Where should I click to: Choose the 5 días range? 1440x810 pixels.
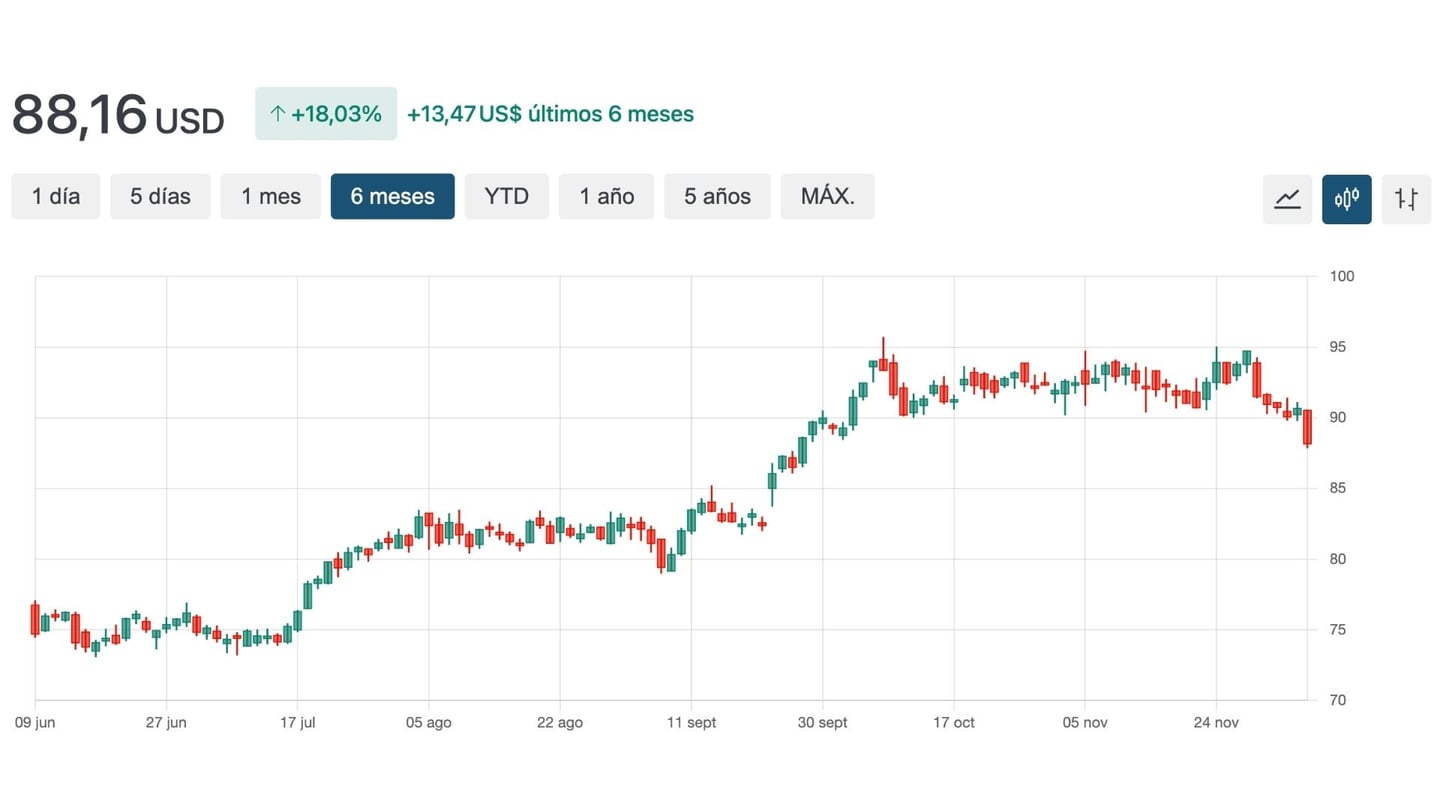point(160,196)
